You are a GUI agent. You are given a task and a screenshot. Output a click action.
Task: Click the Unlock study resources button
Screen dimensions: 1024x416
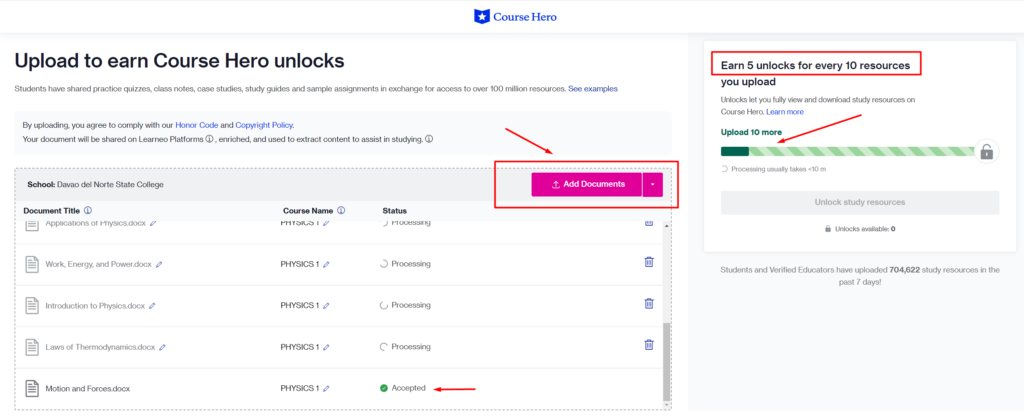pos(860,202)
